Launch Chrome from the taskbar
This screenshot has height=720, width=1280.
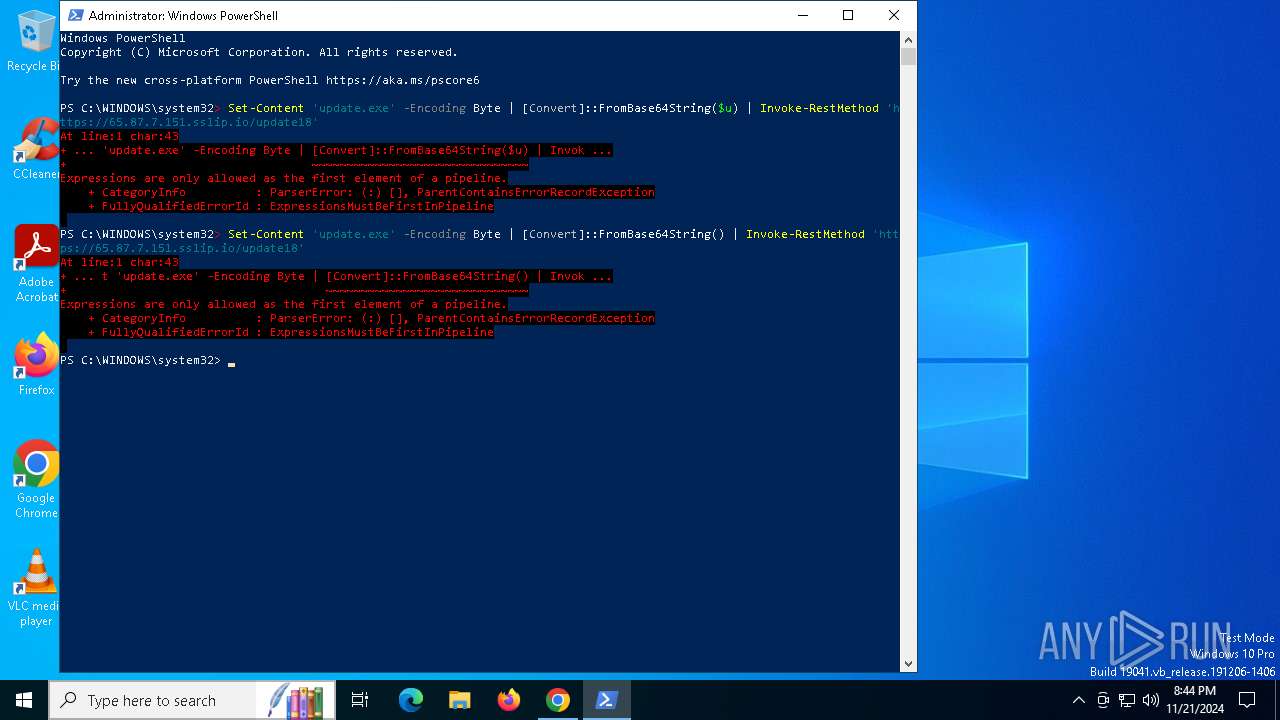[x=558, y=700]
